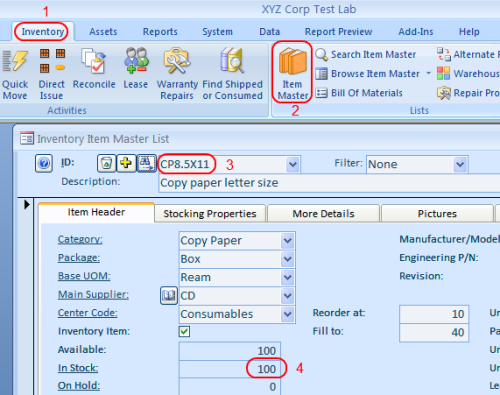Image resolution: width=500 pixels, height=395 pixels.
Task: Click the recycle bin delete icon
Action: tap(106, 163)
